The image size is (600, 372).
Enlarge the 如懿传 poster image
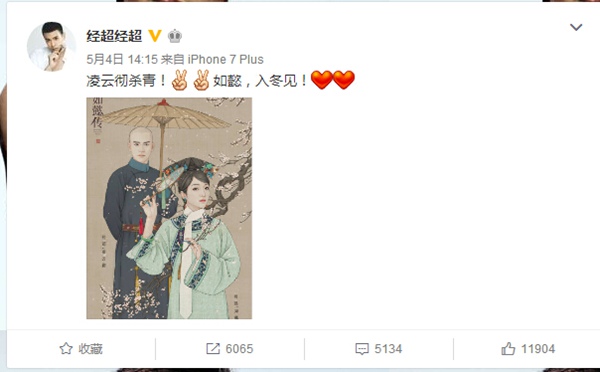pos(169,208)
